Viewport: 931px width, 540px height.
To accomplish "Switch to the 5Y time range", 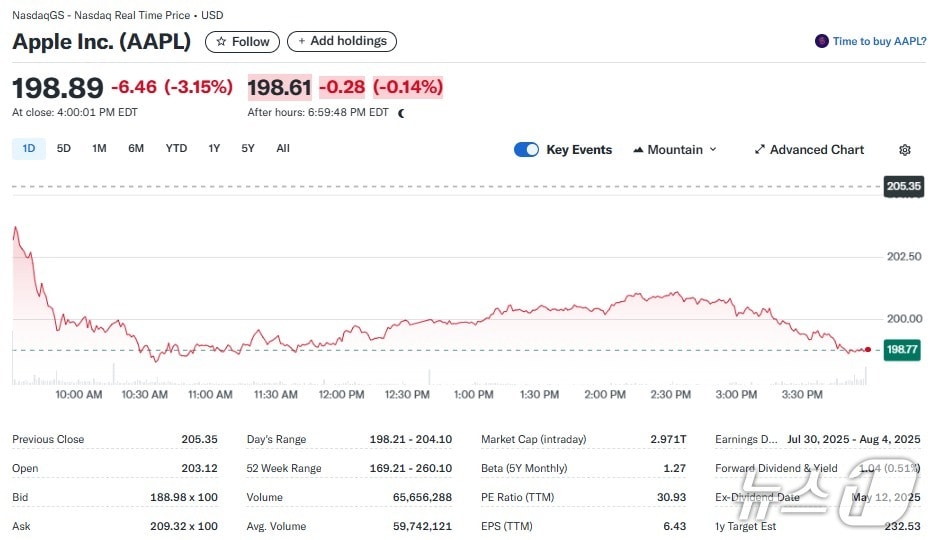I will (x=248, y=149).
